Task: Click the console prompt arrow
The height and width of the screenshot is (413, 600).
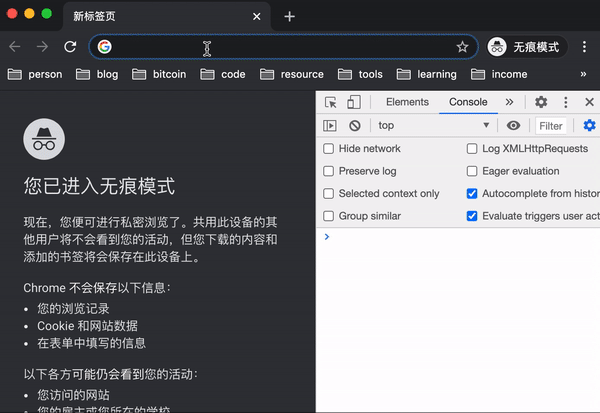Action: coord(327,237)
